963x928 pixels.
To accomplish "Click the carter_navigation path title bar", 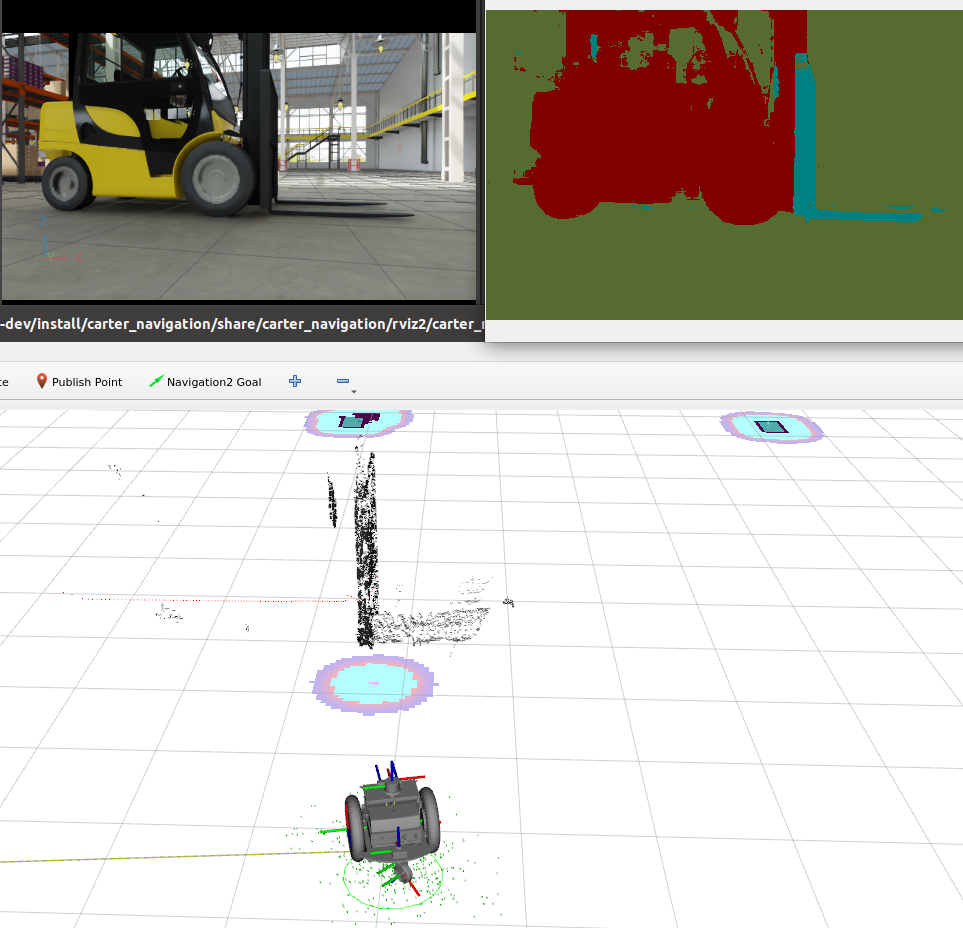I will coord(240,324).
